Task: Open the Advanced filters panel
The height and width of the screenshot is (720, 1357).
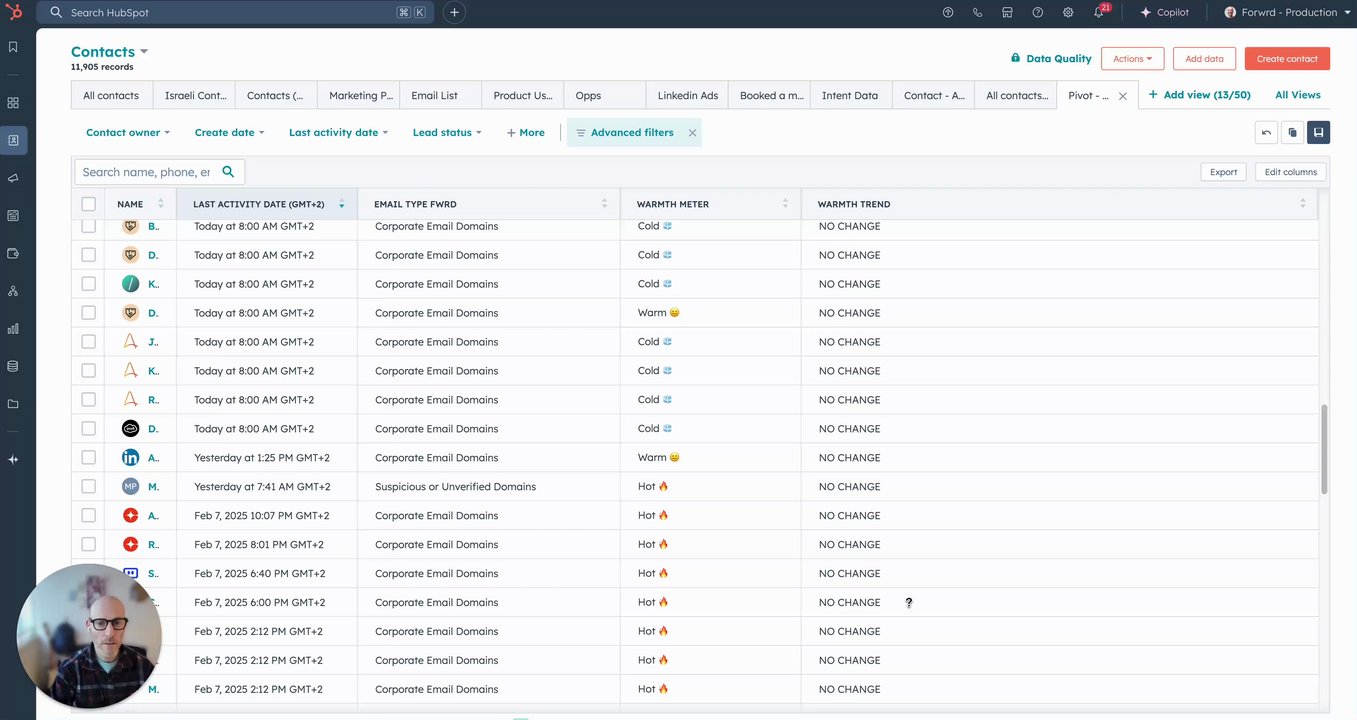Action: [624, 132]
